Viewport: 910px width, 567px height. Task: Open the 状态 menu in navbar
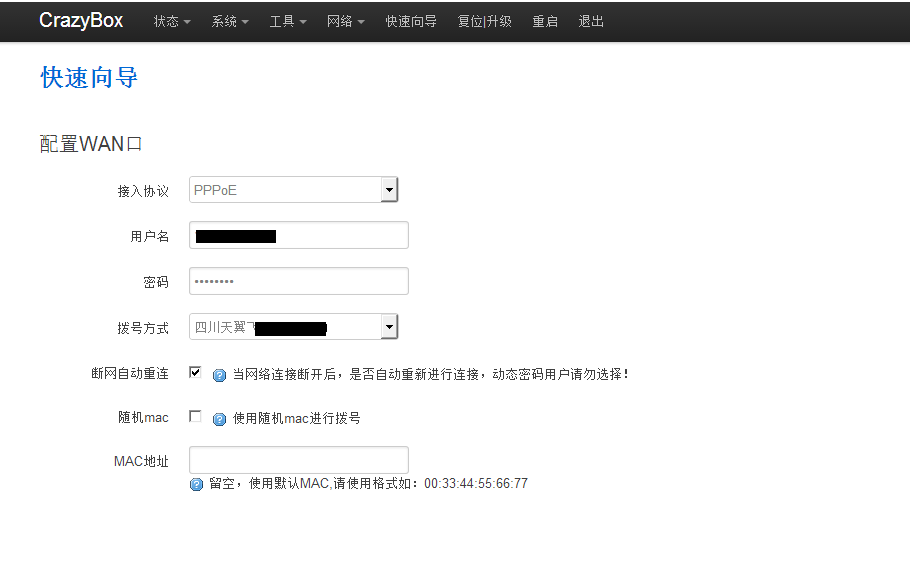pyautogui.click(x=171, y=21)
